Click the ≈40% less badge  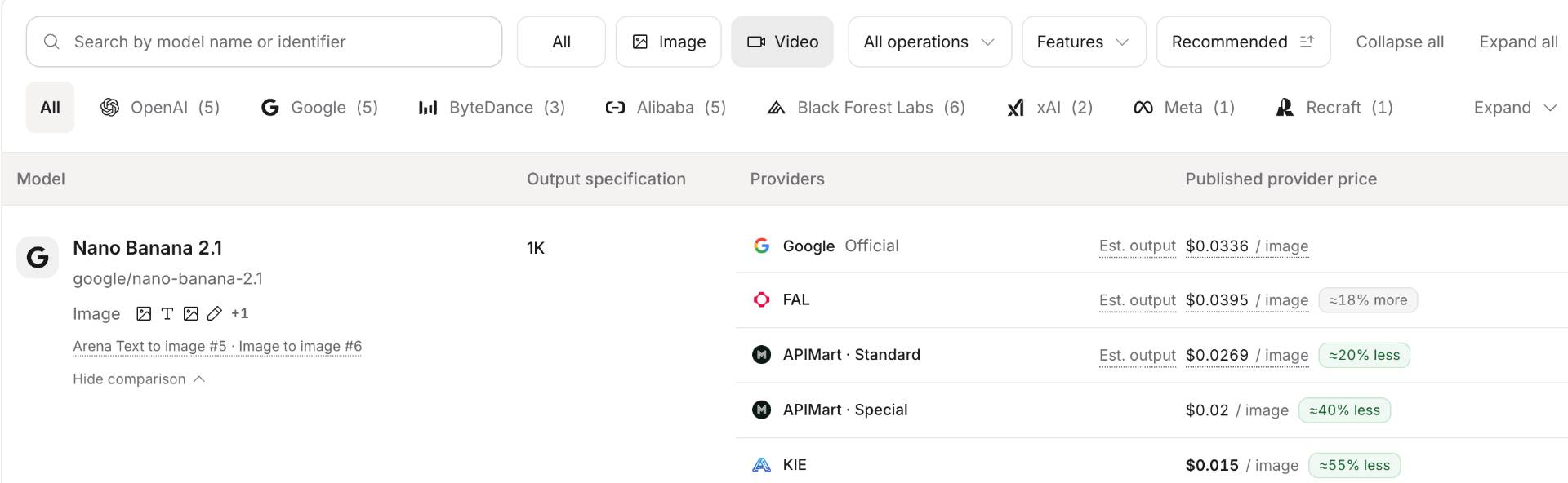[x=1344, y=410]
